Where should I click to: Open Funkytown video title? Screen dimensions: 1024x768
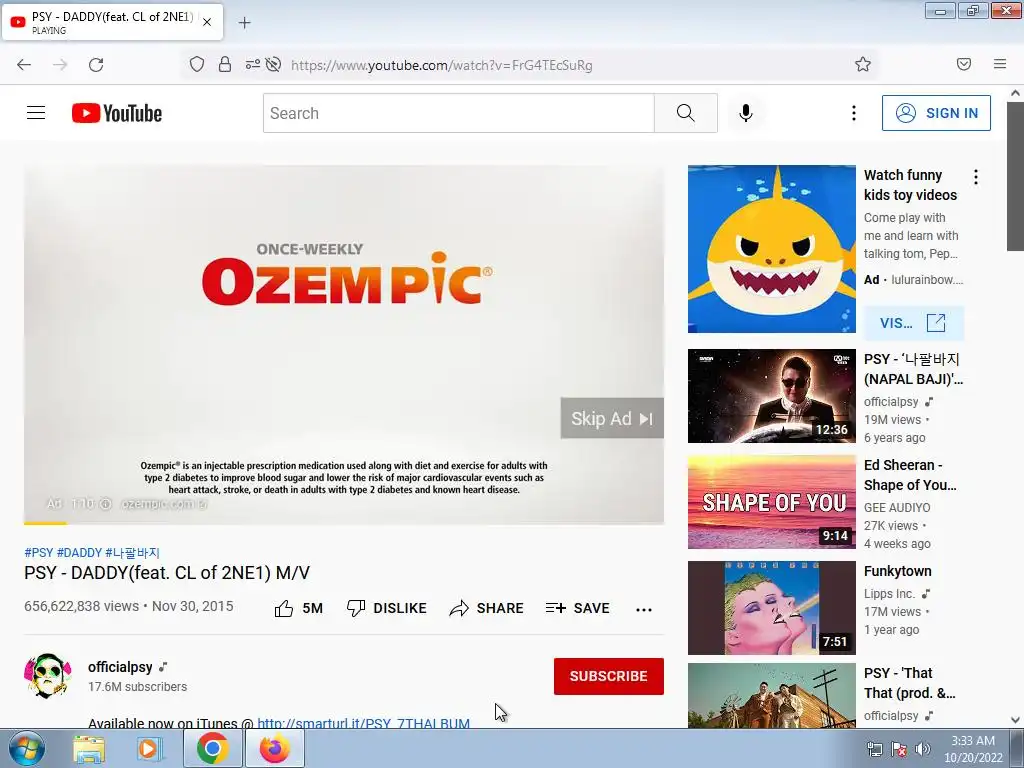tap(897, 571)
